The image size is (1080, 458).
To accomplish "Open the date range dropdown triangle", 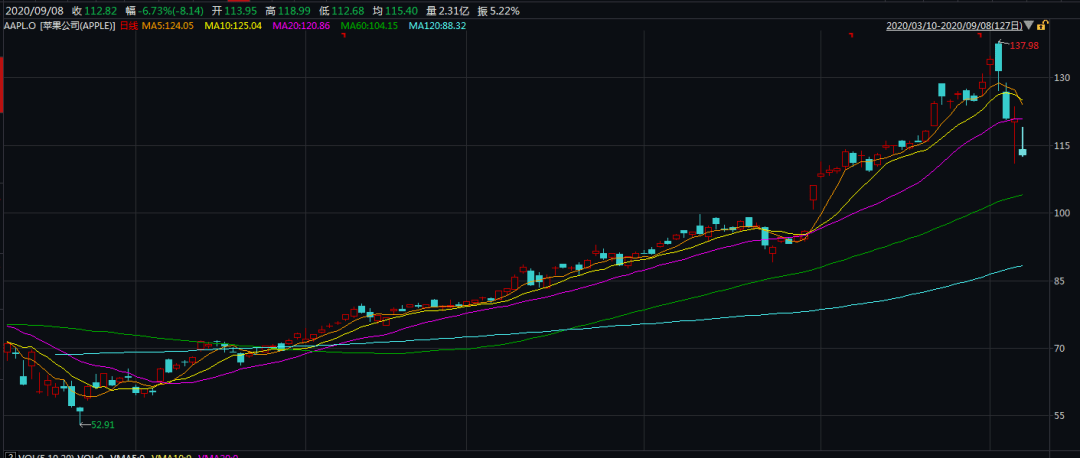I will coord(1028,26).
